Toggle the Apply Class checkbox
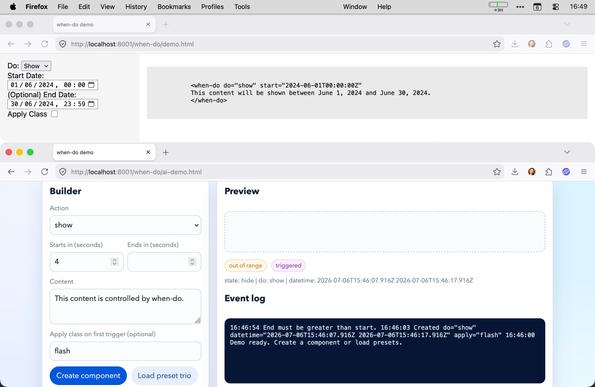Image resolution: width=595 pixels, height=387 pixels. (x=55, y=114)
